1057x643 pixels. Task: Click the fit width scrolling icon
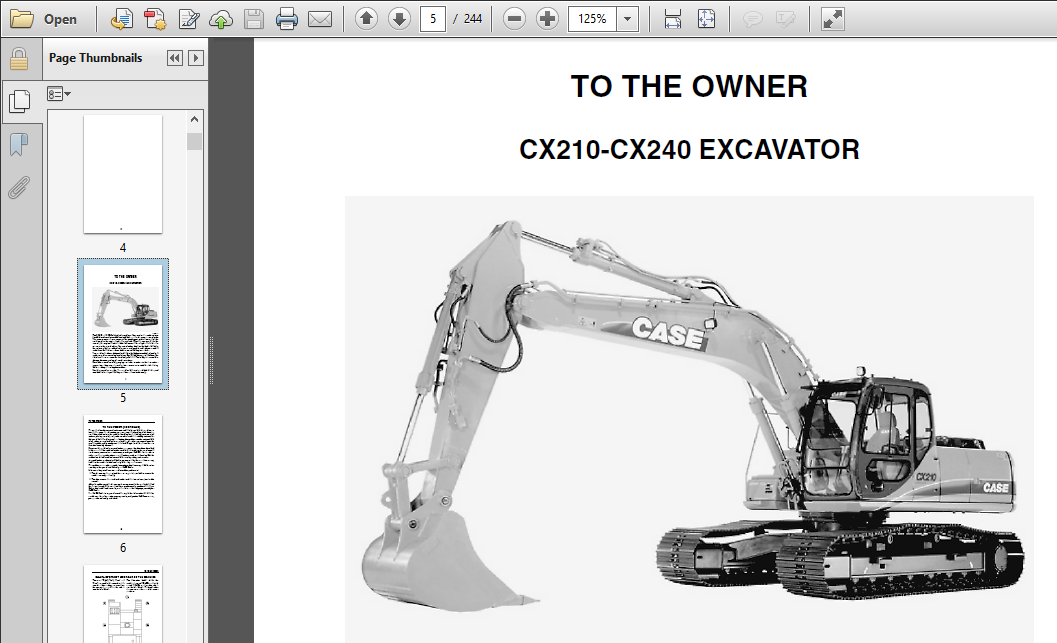point(673,19)
